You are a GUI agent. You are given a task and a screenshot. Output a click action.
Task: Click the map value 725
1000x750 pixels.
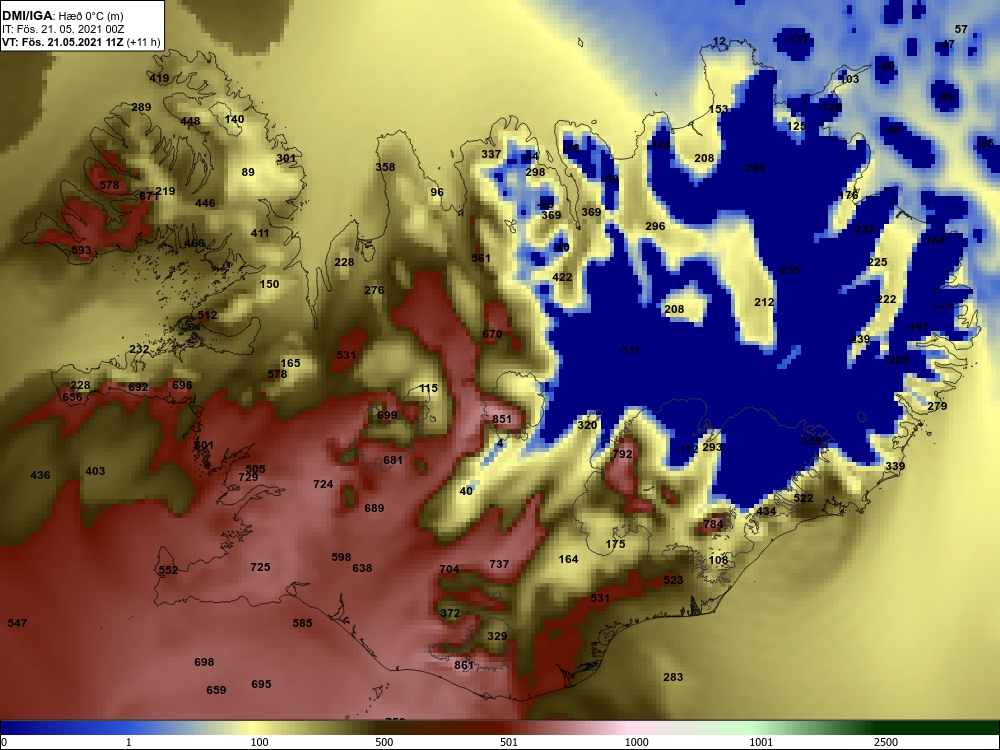pos(260,567)
